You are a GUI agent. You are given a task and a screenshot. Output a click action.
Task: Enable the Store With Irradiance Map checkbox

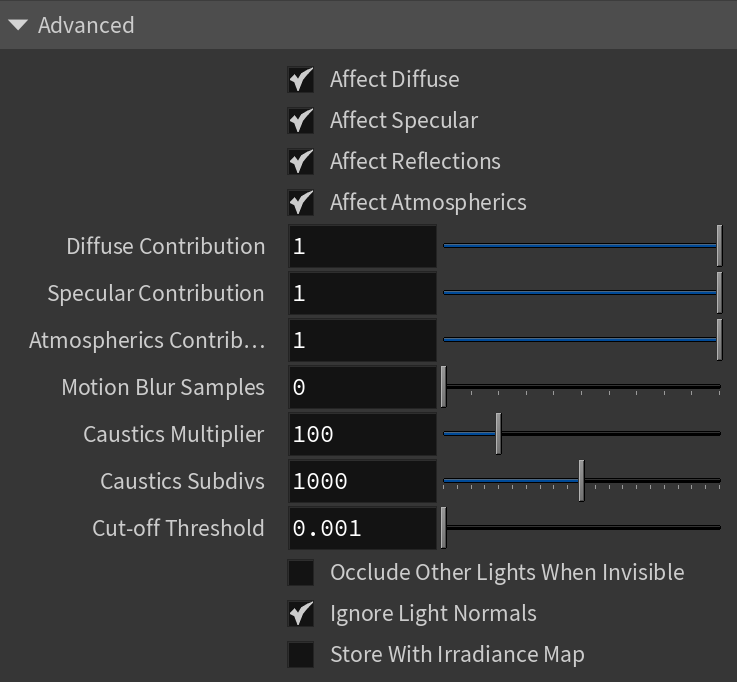(x=301, y=655)
